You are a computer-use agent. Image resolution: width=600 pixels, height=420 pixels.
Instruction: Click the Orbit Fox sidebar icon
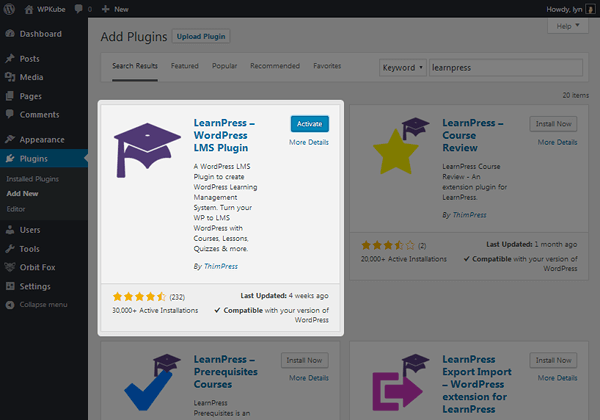9,267
